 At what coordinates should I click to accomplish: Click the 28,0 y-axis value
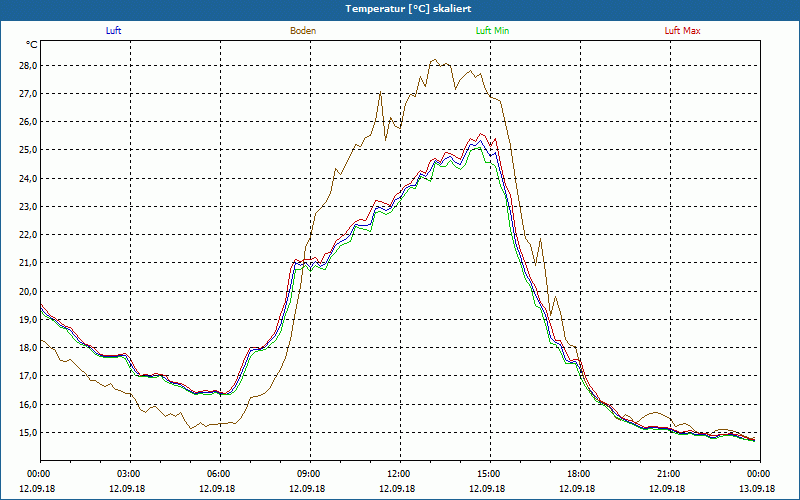(x=28, y=66)
